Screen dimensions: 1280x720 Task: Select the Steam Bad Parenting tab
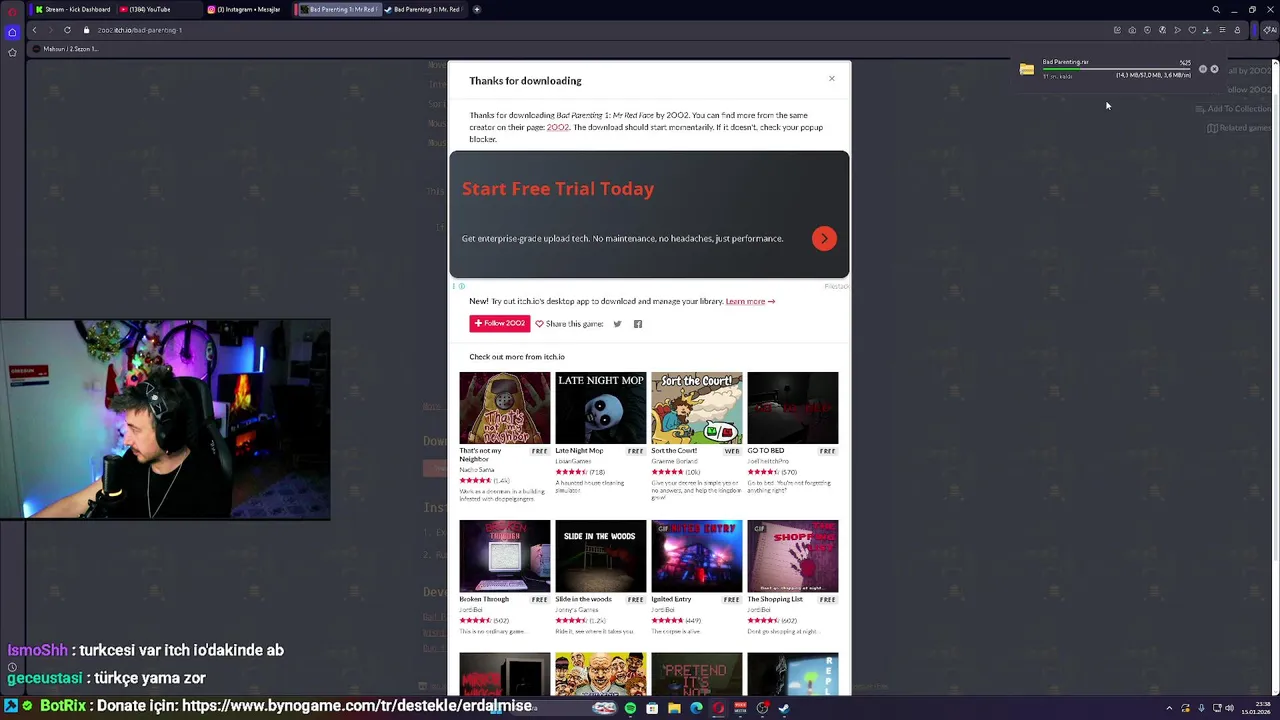tap(425, 9)
